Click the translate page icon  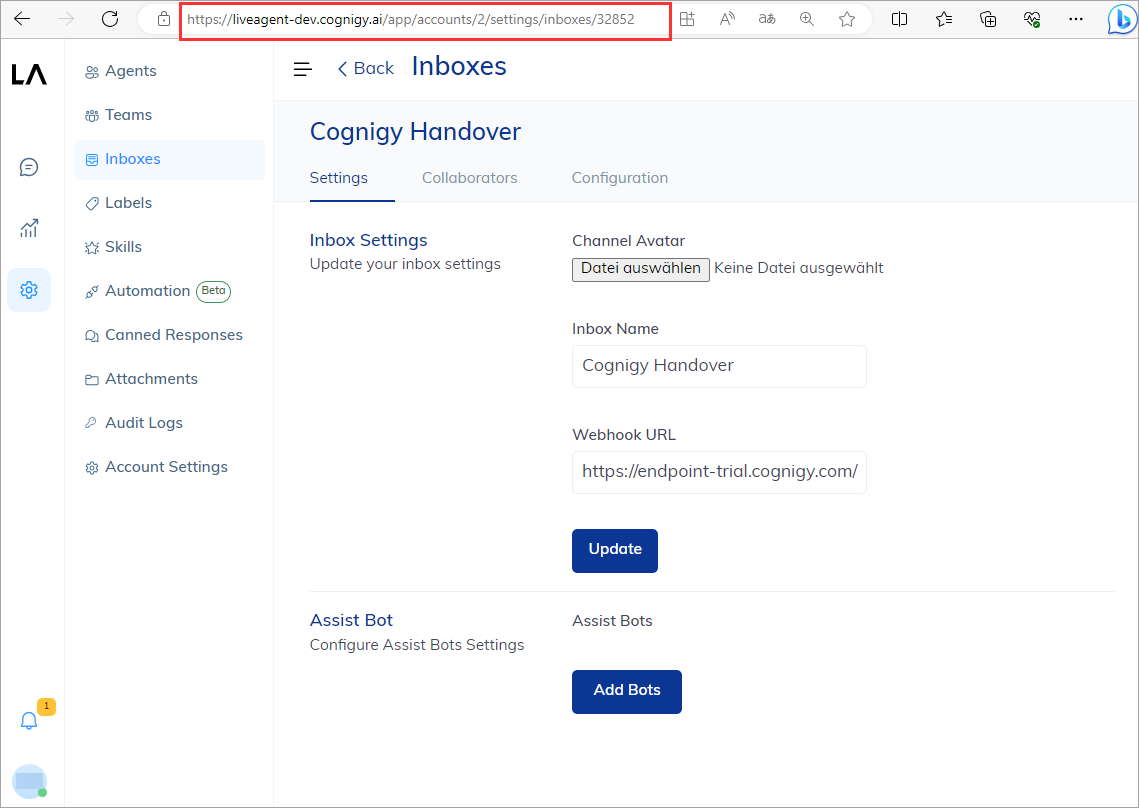(x=767, y=19)
